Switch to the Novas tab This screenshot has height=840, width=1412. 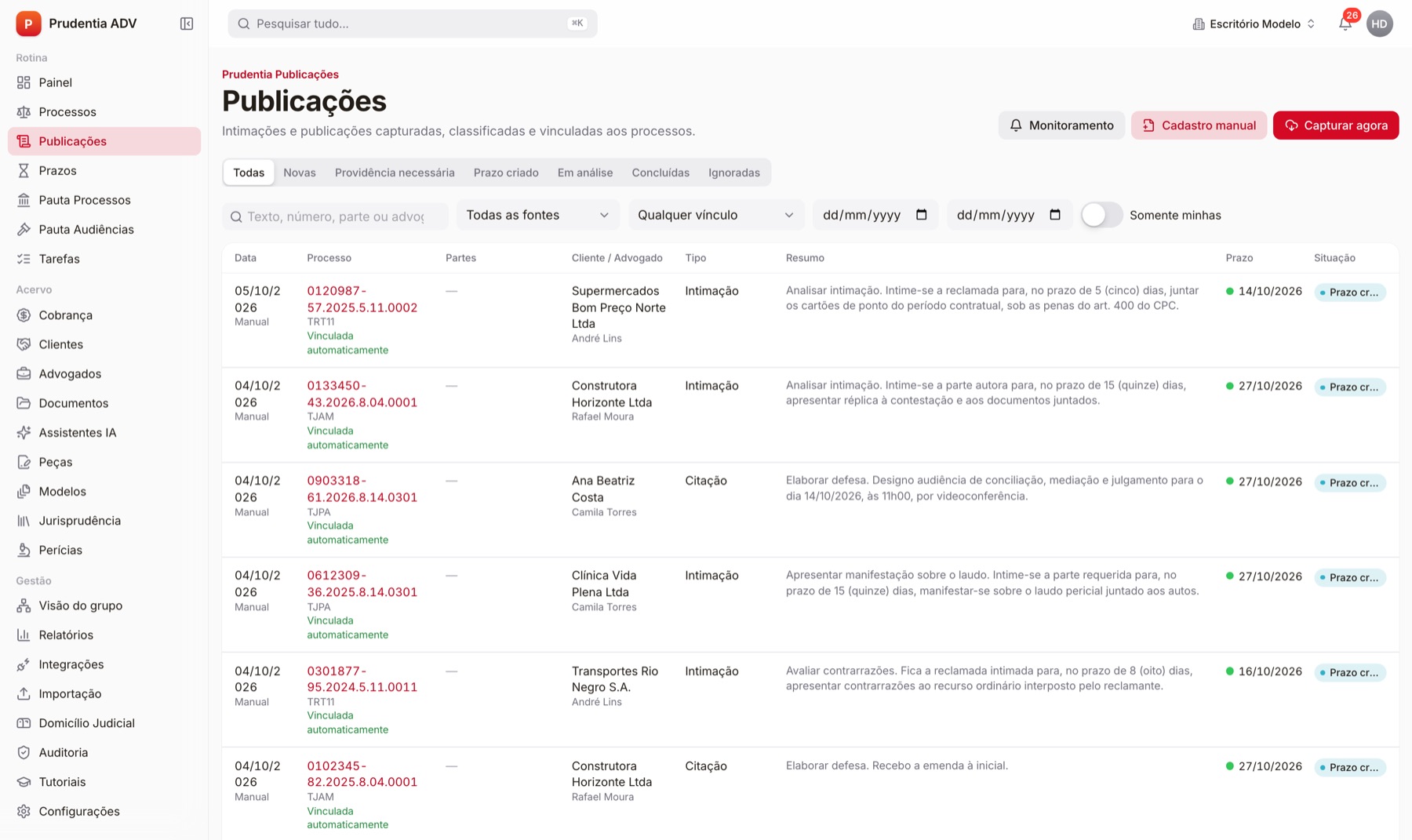click(300, 173)
